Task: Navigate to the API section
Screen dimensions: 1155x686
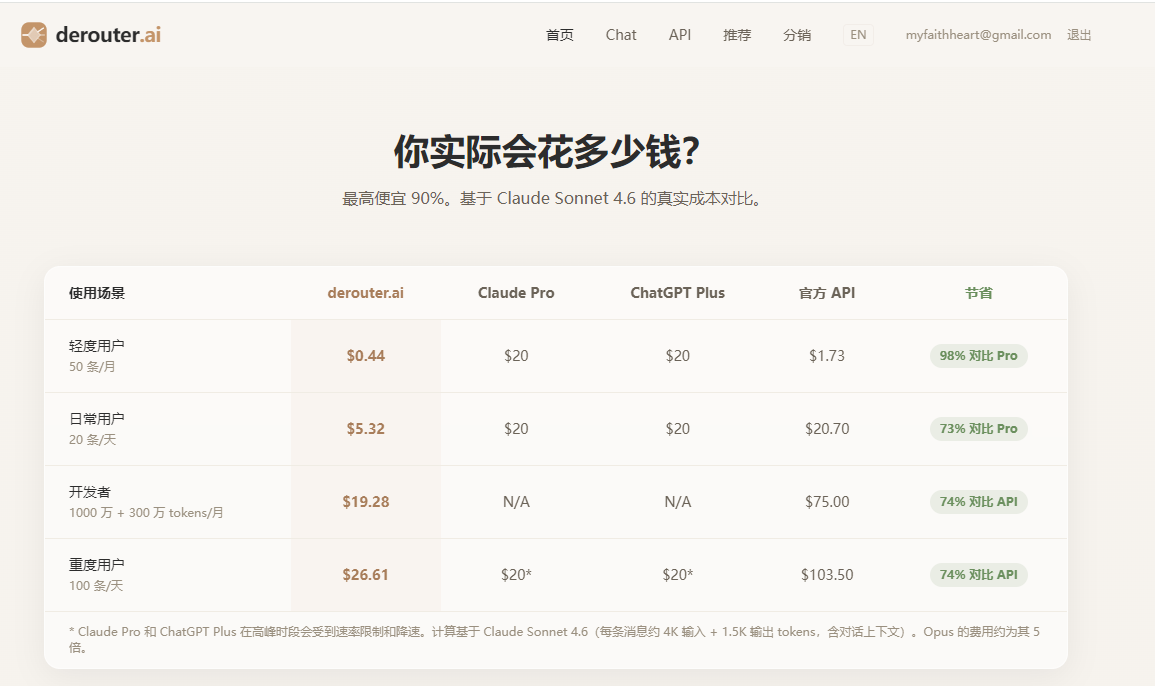Action: (x=680, y=34)
